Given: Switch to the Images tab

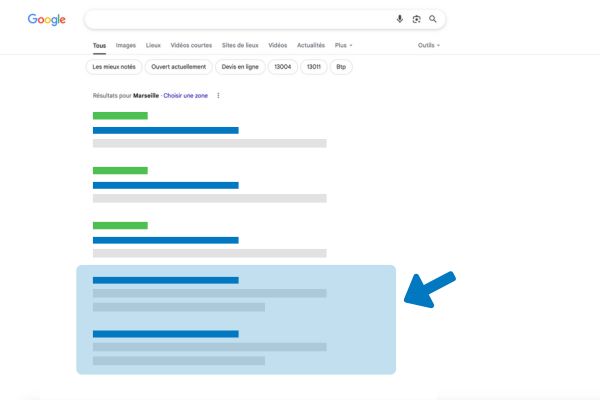Looking at the screenshot, I should click(x=126, y=45).
